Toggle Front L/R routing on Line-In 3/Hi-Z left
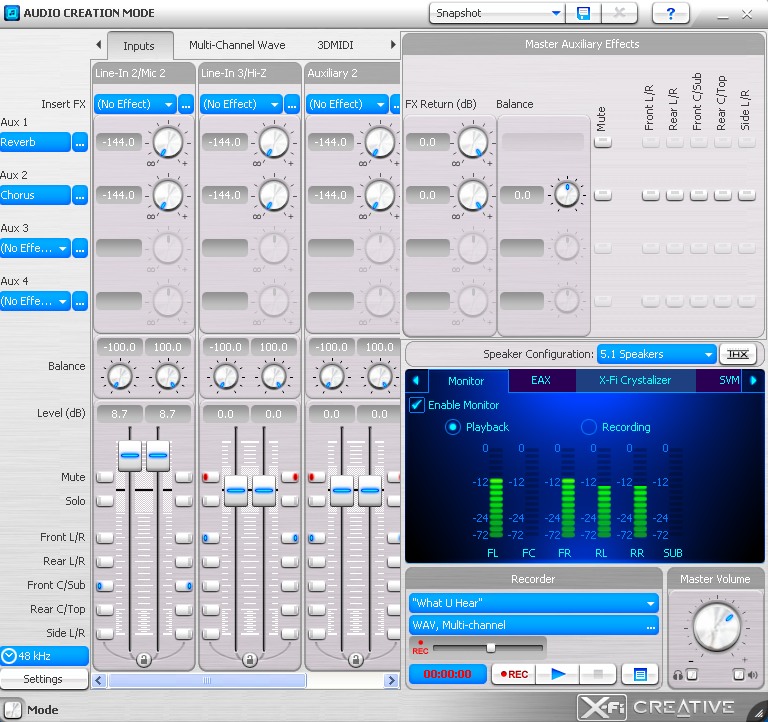Viewport: 768px width, 722px height. coord(211,538)
